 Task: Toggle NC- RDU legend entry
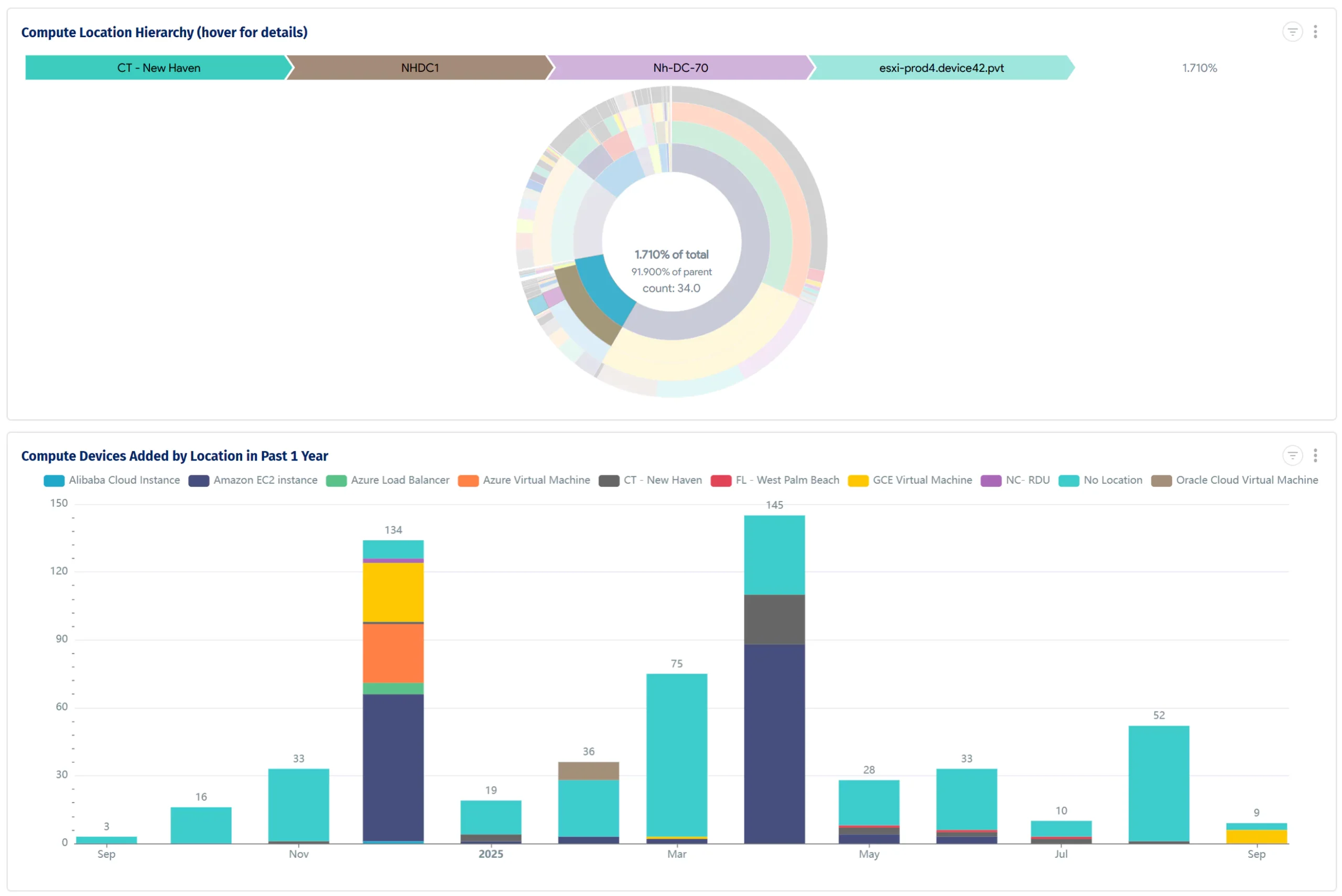click(1027, 480)
